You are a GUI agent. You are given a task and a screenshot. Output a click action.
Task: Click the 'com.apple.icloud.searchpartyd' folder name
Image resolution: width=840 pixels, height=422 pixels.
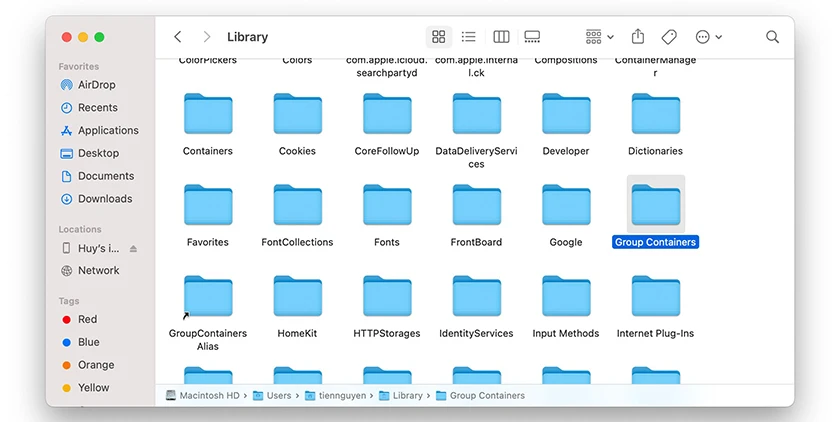[387, 66]
